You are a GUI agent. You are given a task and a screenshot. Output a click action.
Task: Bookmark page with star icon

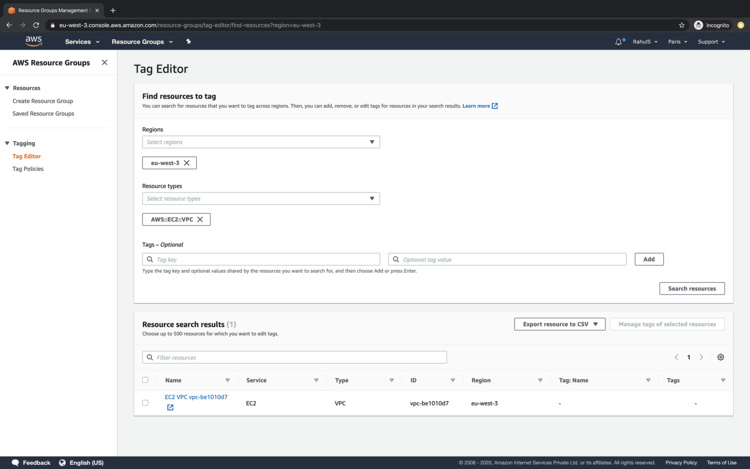682,25
